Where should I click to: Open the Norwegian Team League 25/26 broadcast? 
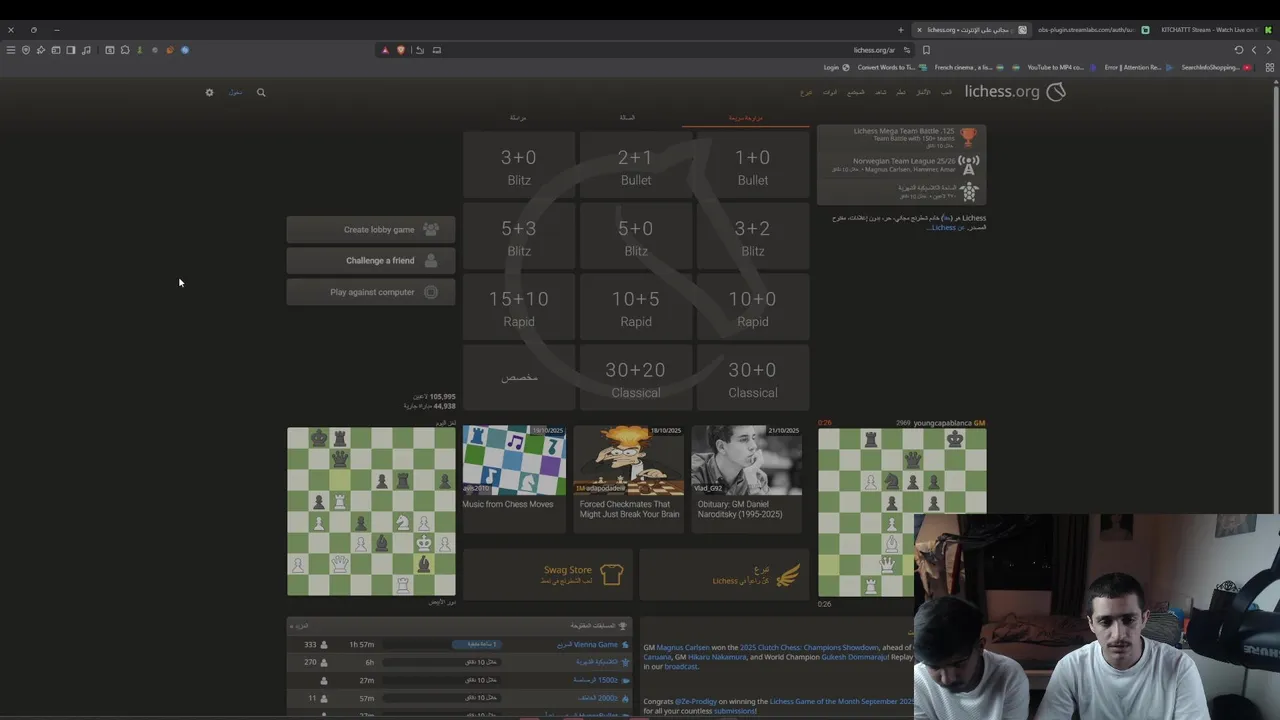(x=902, y=164)
